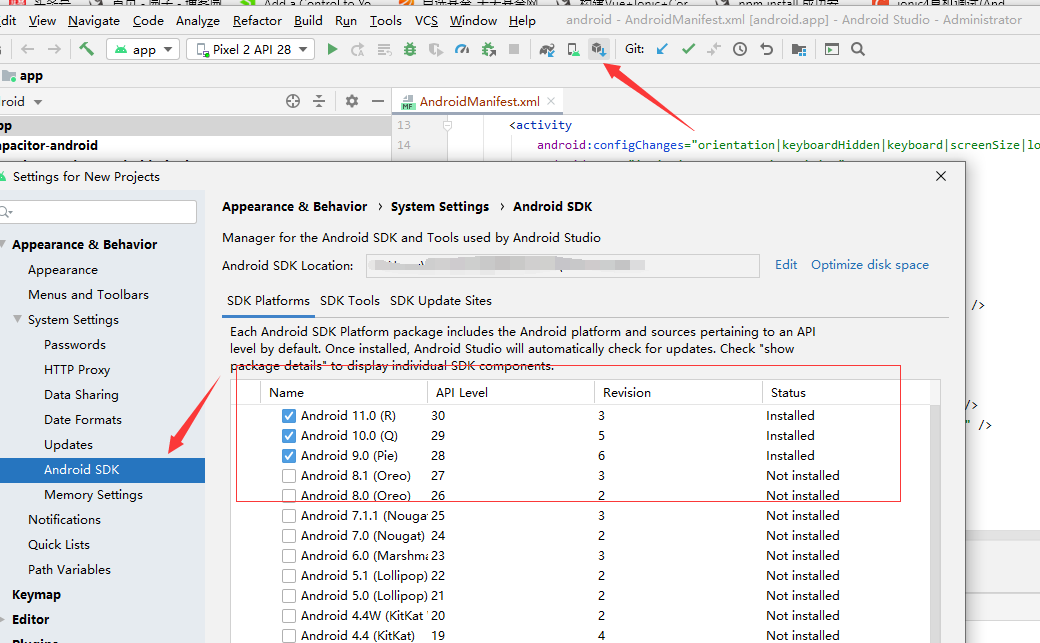
Task: Click the Search Everywhere magnifier icon
Action: [x=858, y=49]
